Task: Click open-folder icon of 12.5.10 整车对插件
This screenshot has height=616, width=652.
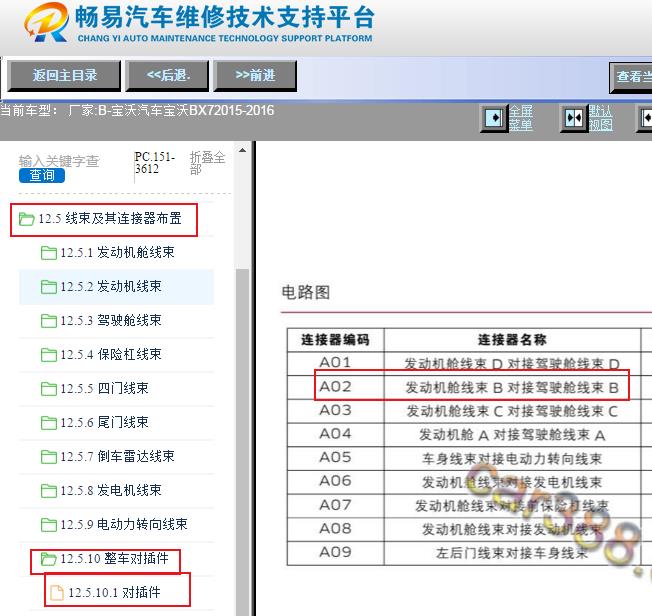Action: [x=49, y=559]
